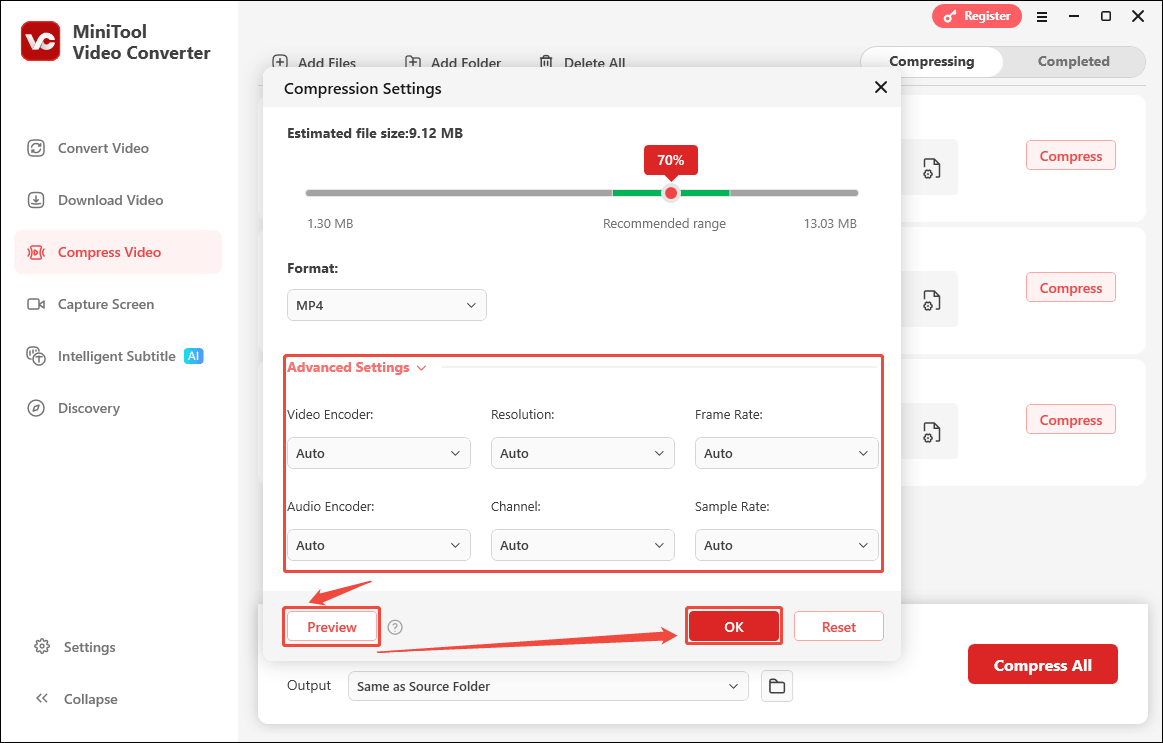Open the Resolution dropdown
The image size is (1163, 743).
pos(582,453)
